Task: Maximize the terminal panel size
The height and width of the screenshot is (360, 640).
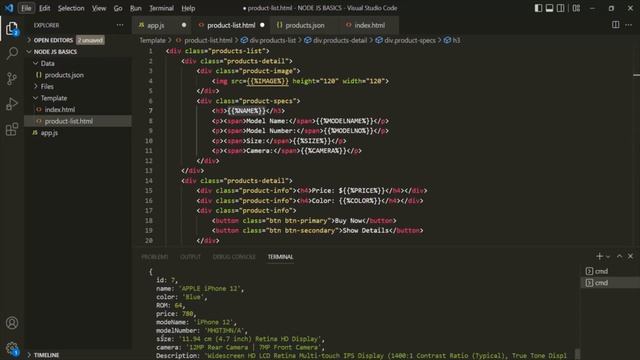Action: 620,256
